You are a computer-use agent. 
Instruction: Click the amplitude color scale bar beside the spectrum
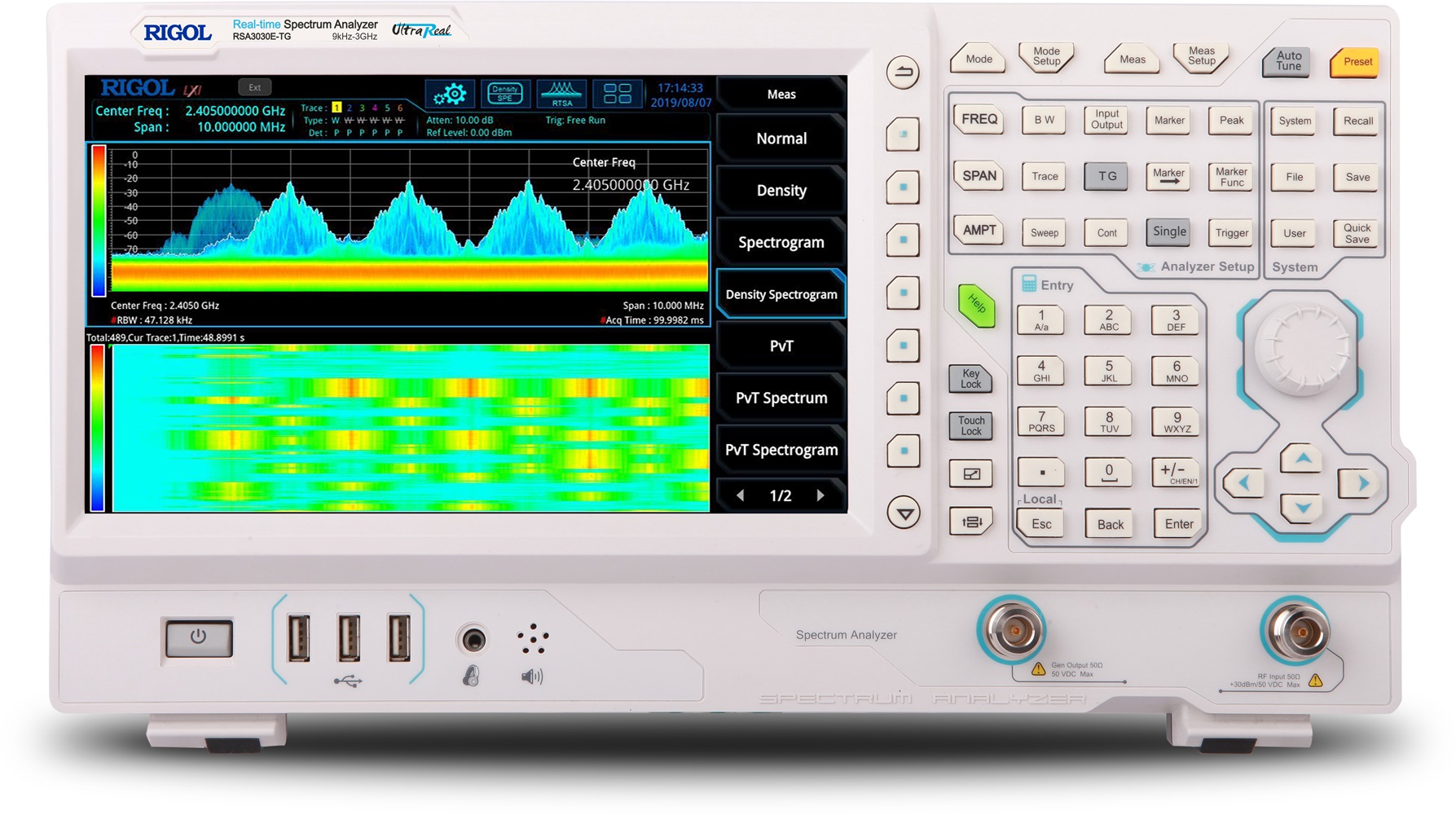(99, 220)
